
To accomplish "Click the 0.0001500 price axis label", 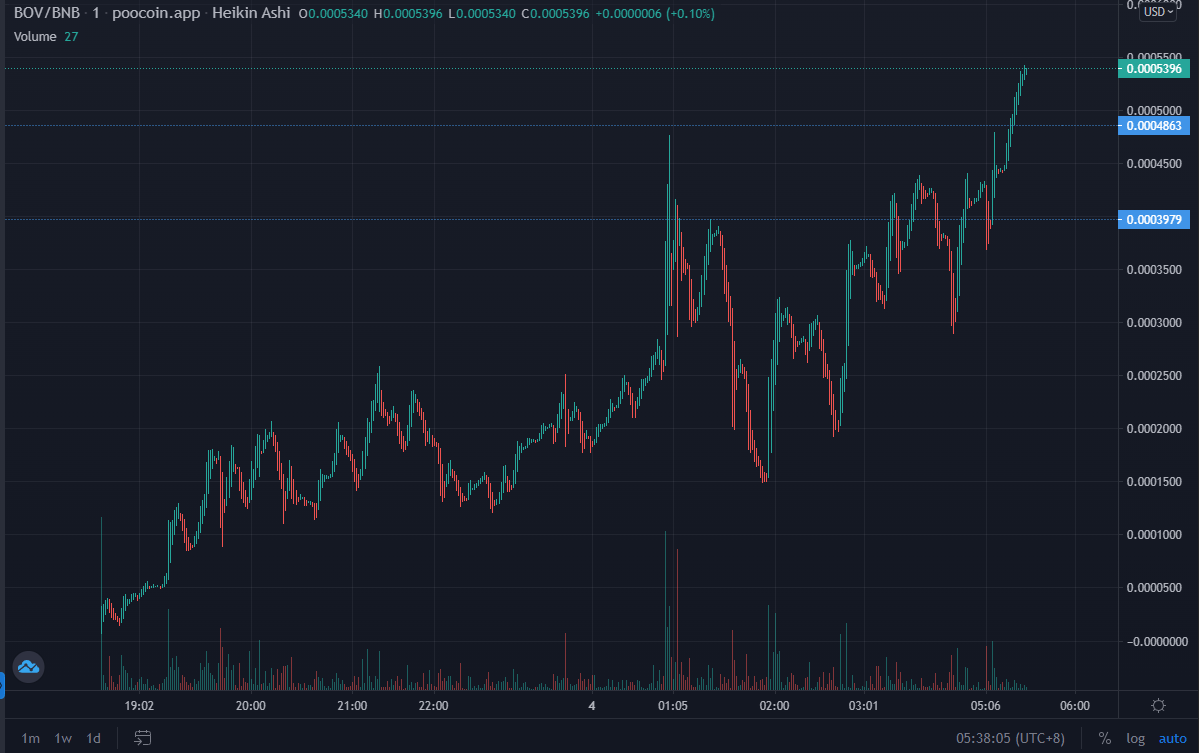I will pyautogui.click(x=1154, y=482).
